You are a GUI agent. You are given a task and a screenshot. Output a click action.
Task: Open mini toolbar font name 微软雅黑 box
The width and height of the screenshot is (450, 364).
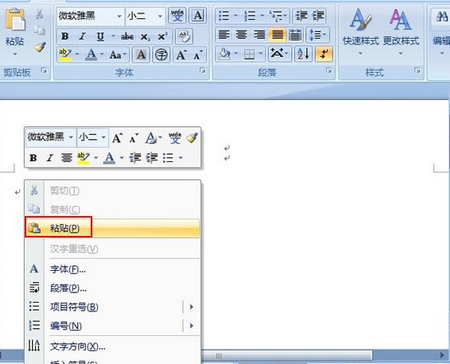click(x=50, y=137)
